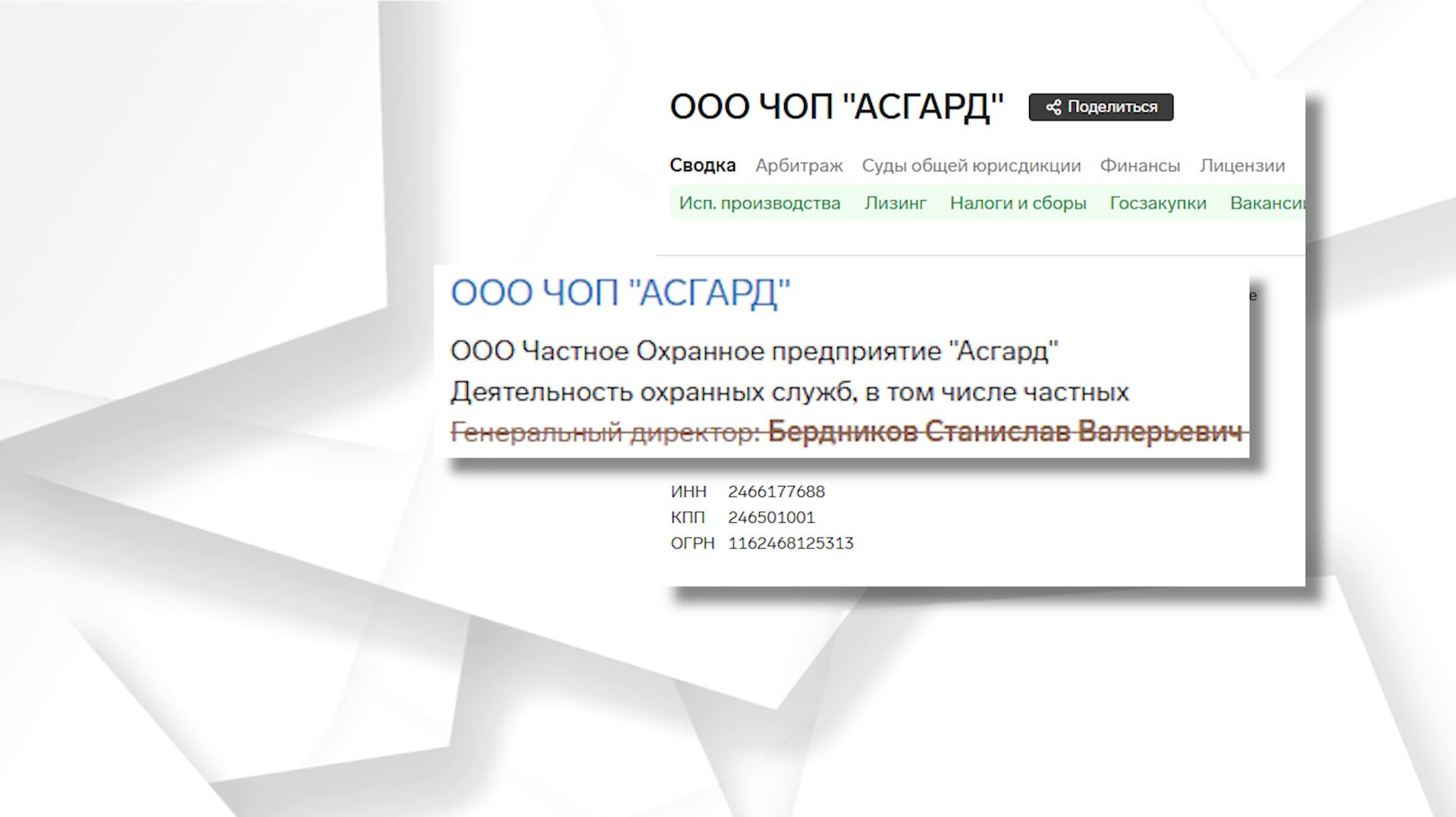Select Исп. производства menu item
Image resolution: width=1456 pixels, height=817 pixels.
click(761, 202)
